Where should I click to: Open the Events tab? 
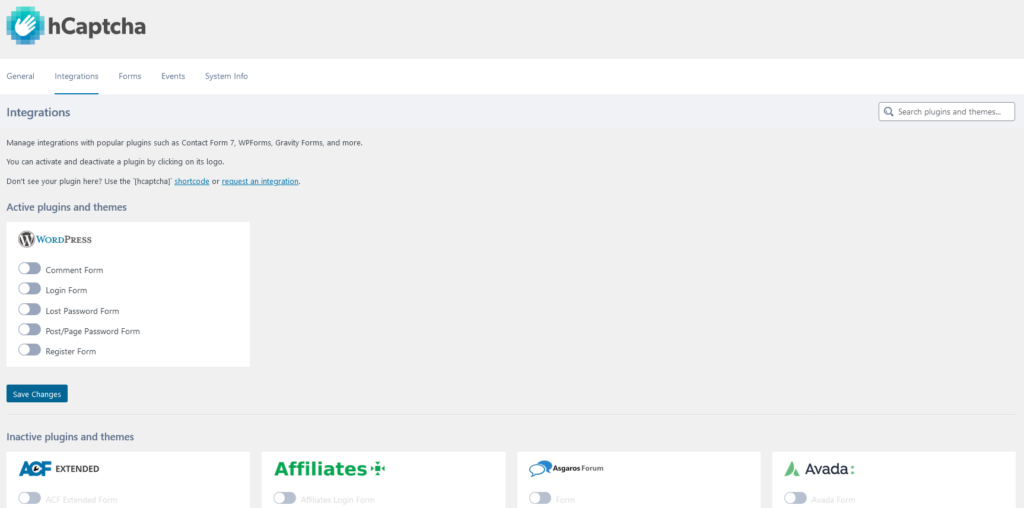[173, 76]
